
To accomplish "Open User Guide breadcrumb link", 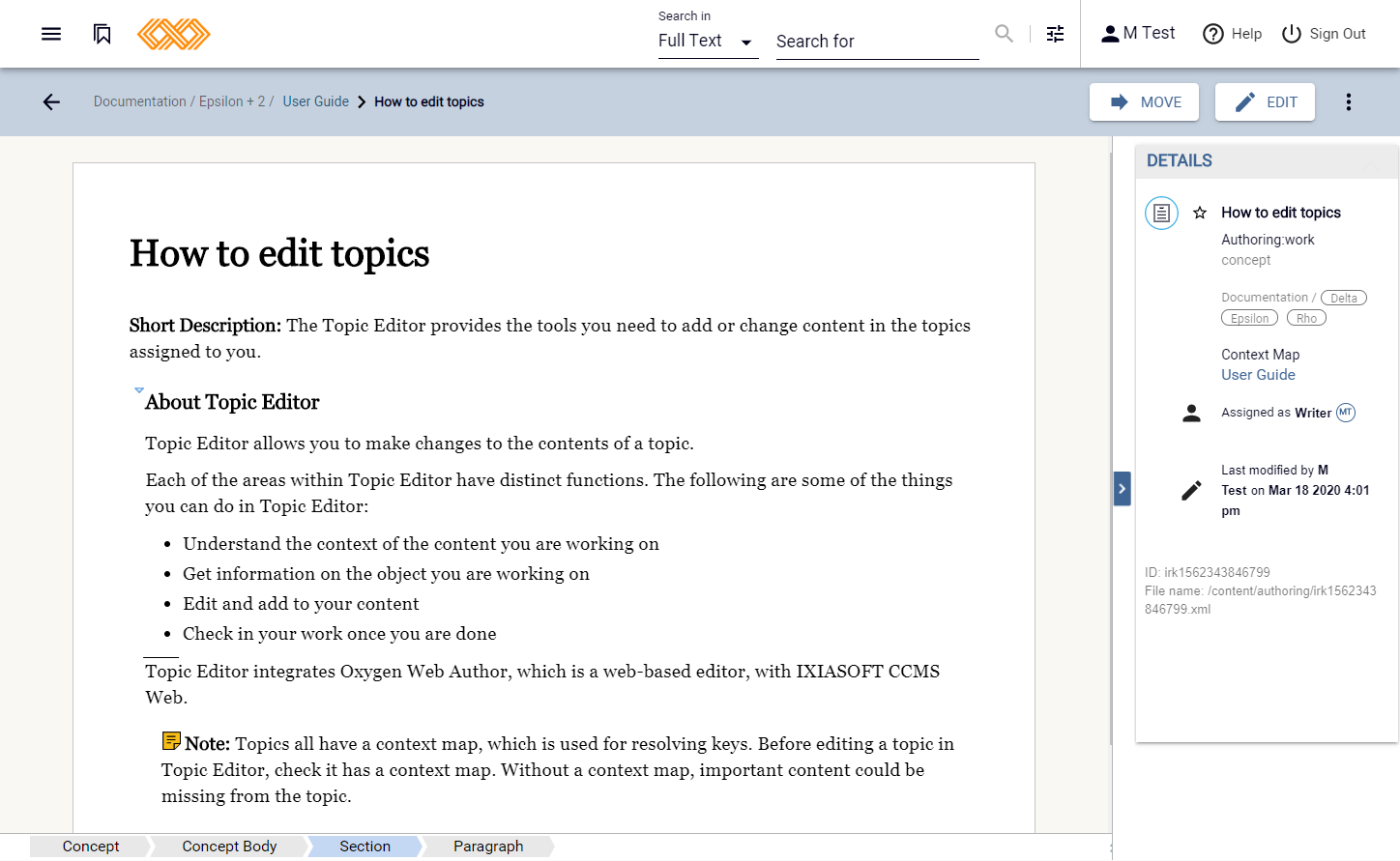I will tap(315, 101).
